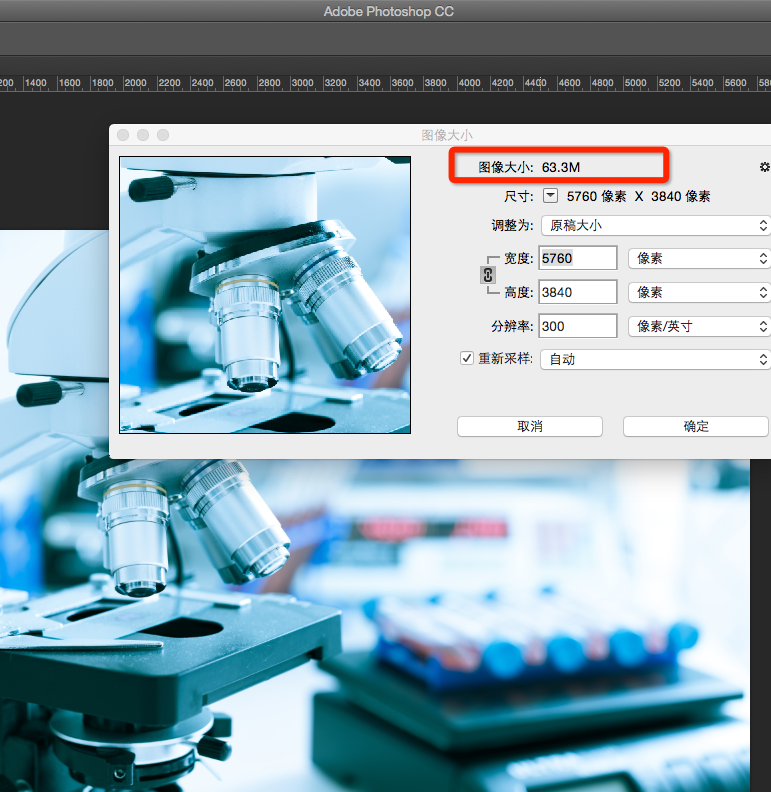This screenshot has height=792, width=771.
Task: Click the 图像大小 dialog title
Action: tap(447, 135)
